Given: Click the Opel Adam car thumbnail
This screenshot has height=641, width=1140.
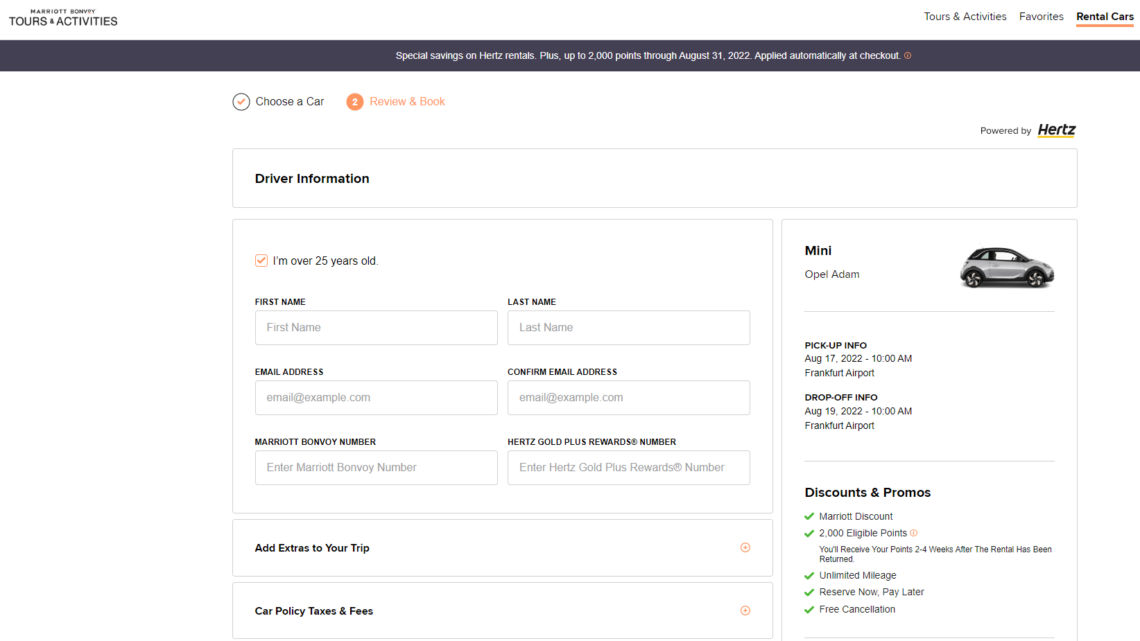Looking at the screenshot, I should [1007, 267].
